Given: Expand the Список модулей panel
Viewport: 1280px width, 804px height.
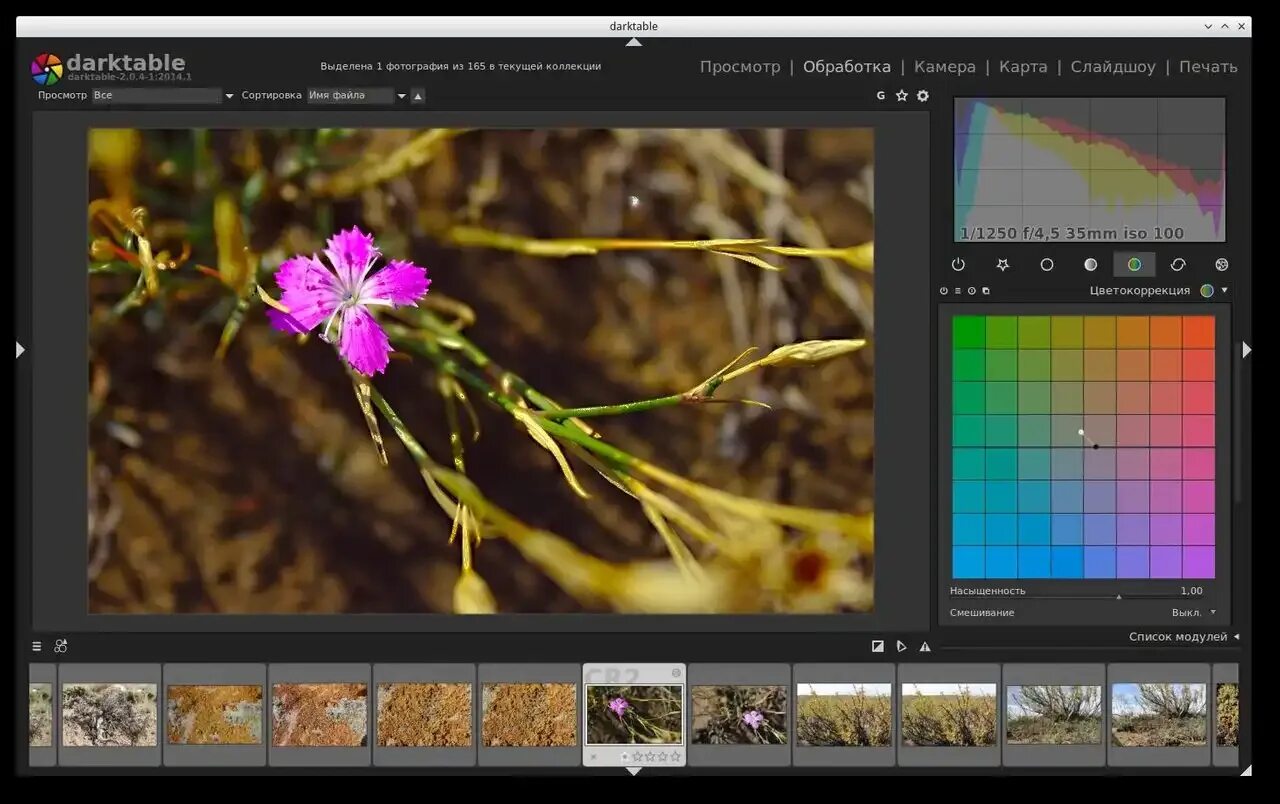Looking at the screenshot, I should (x=1180, y=636).
